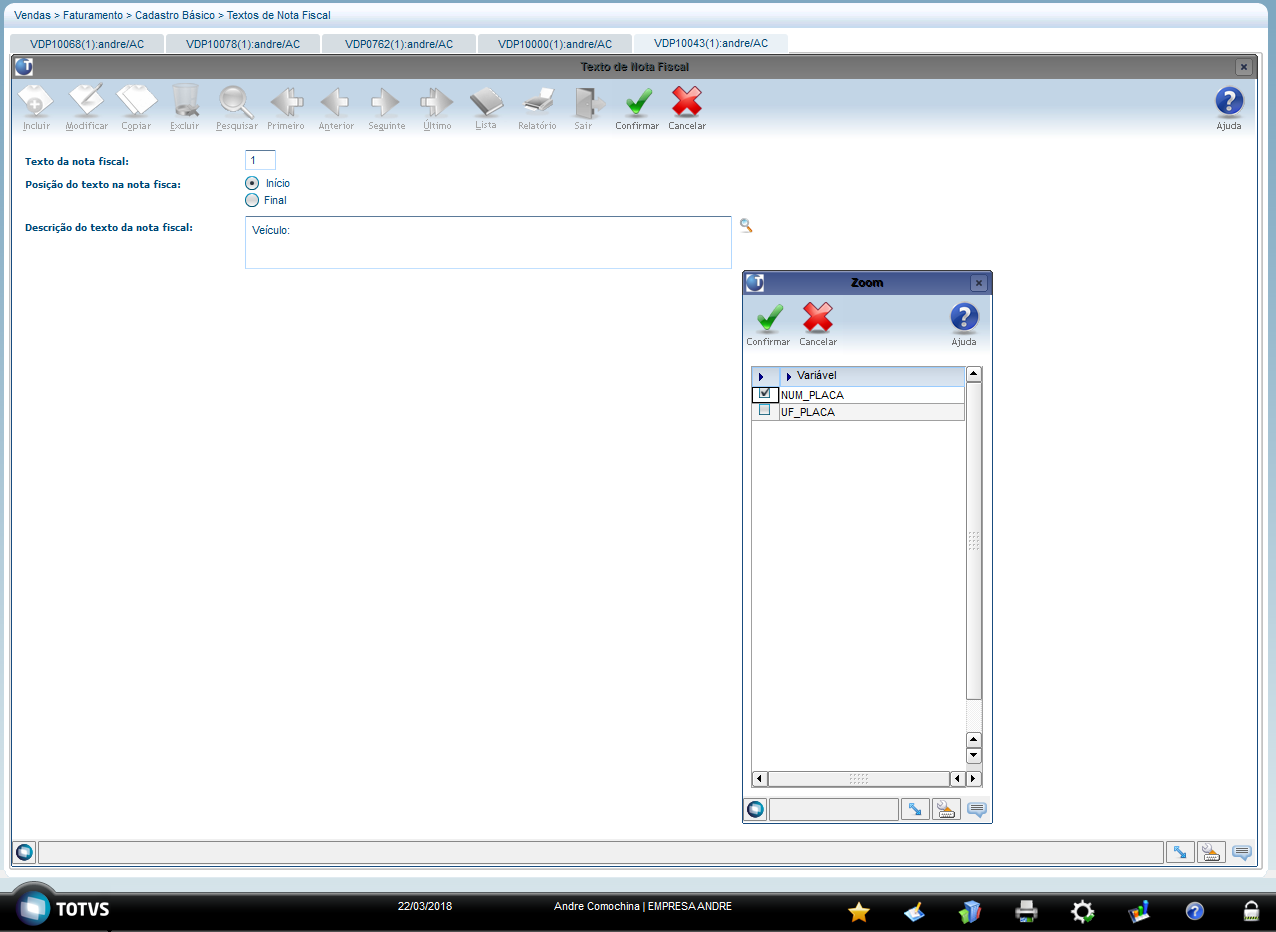
Task: Click Zoom grid horizontal scrollbar track
Action: coord(859,778)
